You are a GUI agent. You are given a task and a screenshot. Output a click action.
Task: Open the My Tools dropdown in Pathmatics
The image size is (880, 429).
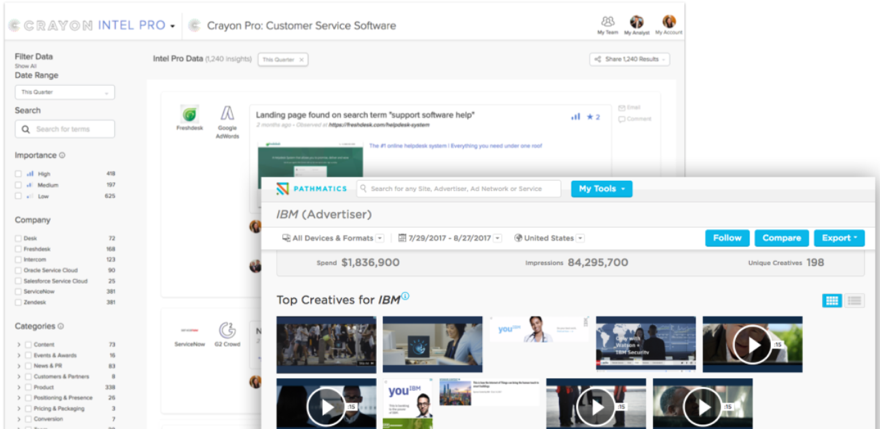[x=602, y=189]
